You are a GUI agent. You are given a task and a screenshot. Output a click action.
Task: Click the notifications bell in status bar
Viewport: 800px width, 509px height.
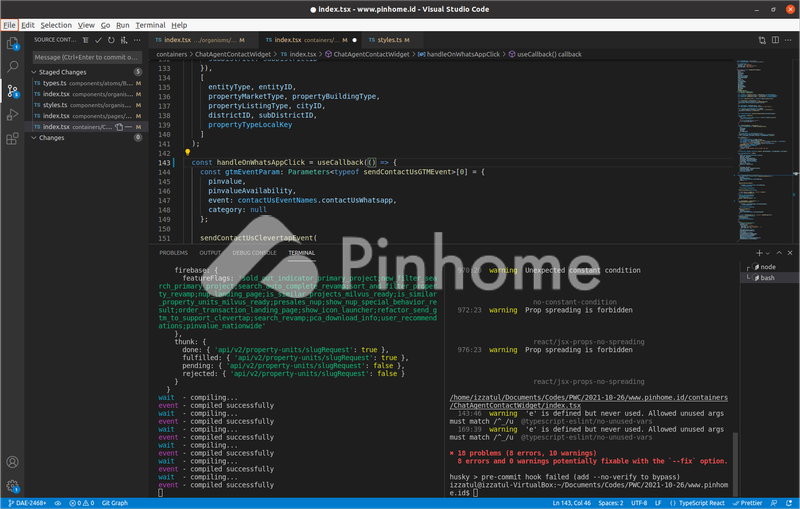pos(789,503)
